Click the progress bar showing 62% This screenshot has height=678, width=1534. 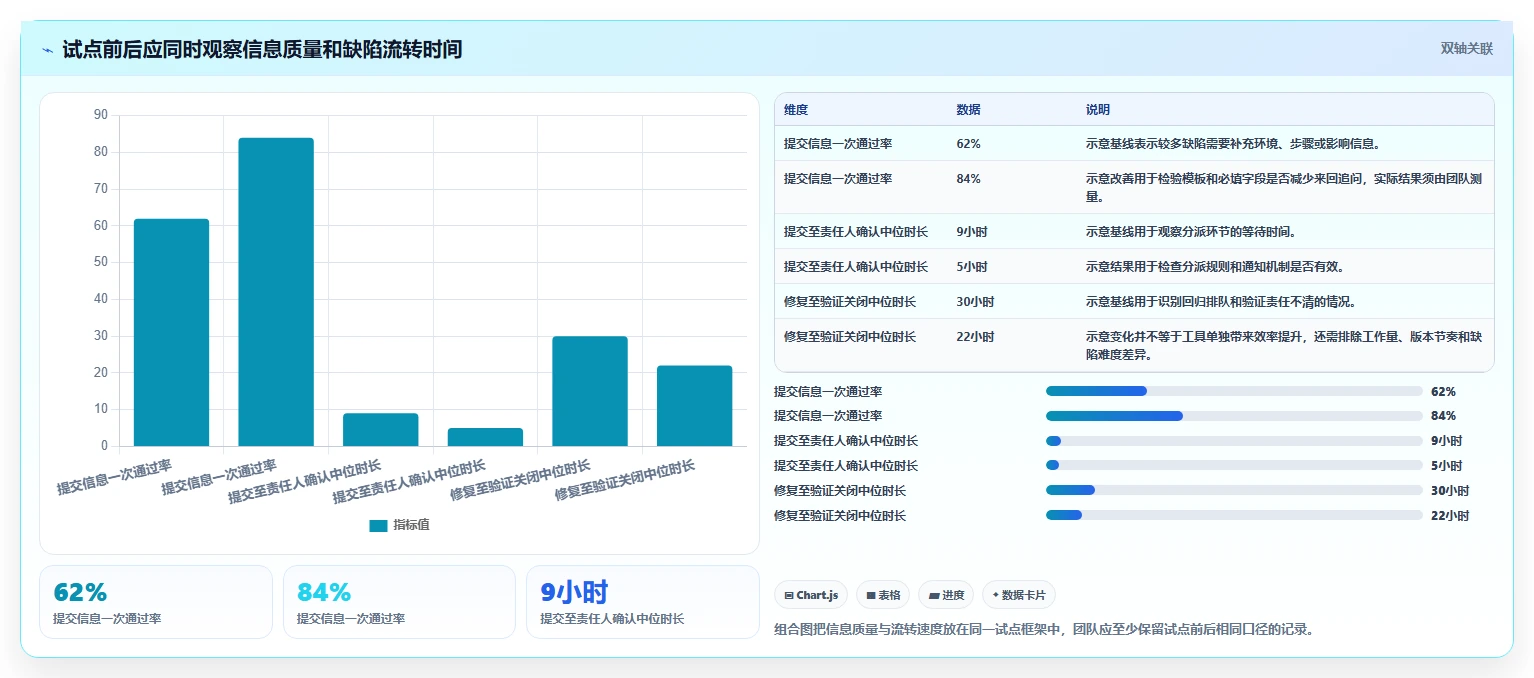tap(1234, 391)
